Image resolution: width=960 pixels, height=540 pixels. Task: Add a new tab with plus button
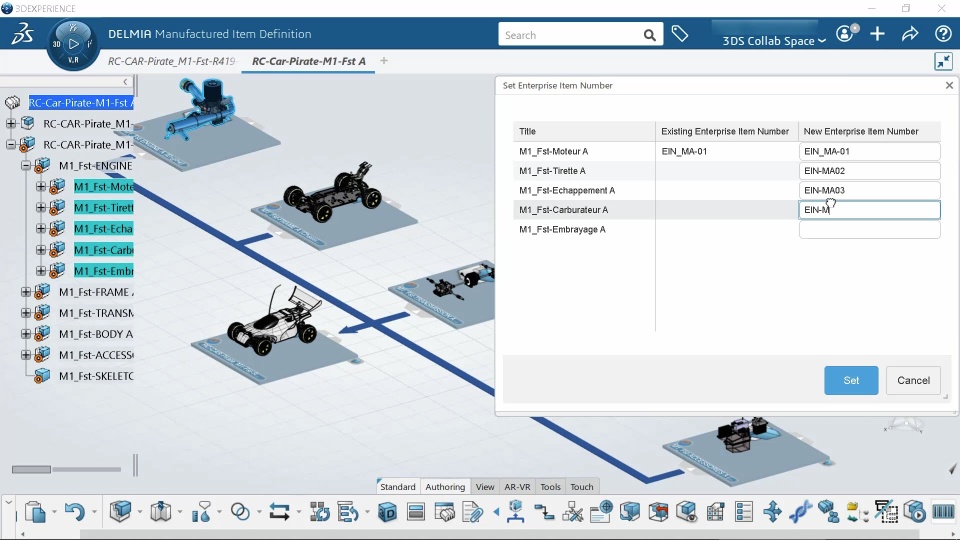pos(384,61)
